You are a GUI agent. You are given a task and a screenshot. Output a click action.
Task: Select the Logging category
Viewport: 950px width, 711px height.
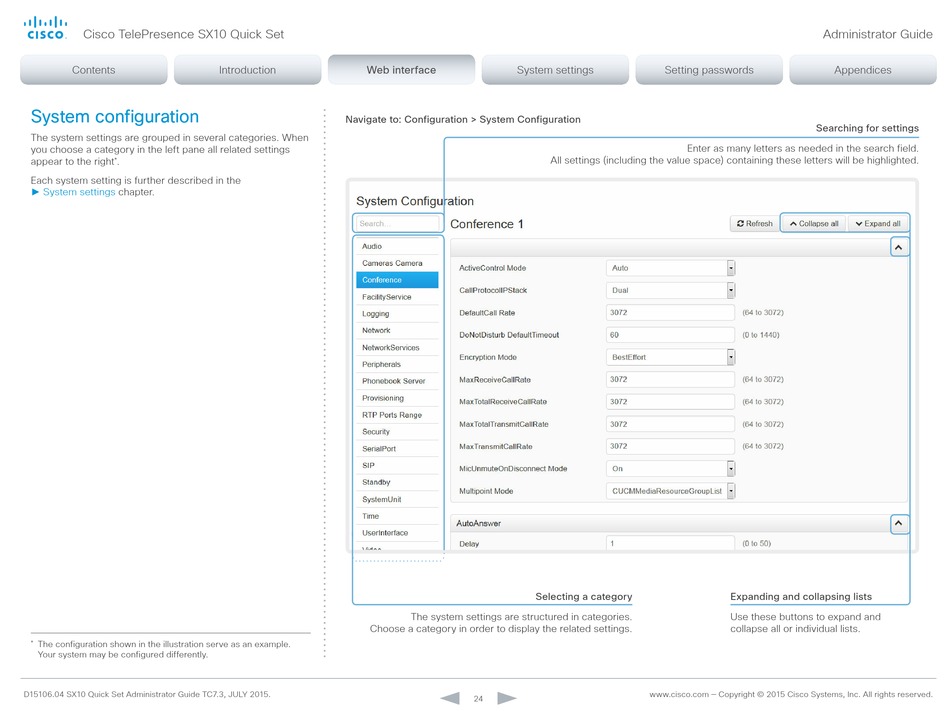coord(397,314)
